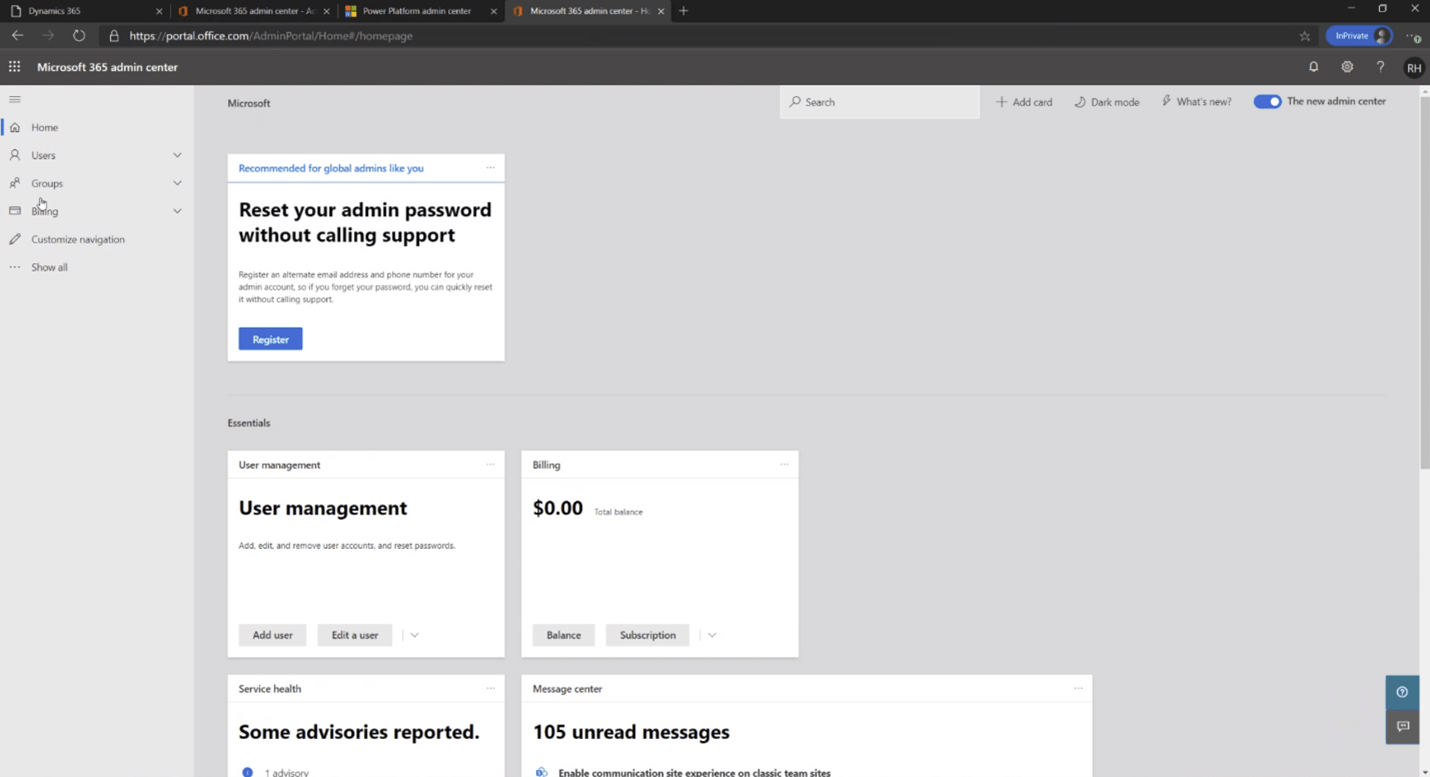Viewport: 1430px width, 777px height.
Task: Open the floating help assistant button
Action: [x=1402, y=692]
